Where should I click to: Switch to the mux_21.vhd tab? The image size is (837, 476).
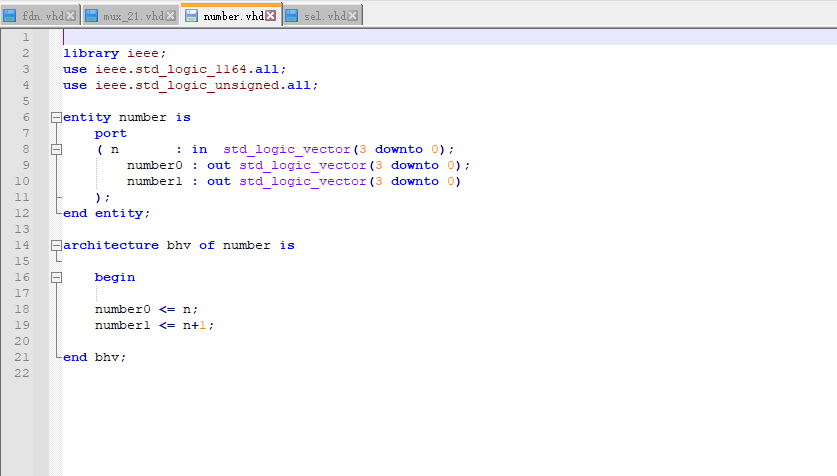point(130,15)
